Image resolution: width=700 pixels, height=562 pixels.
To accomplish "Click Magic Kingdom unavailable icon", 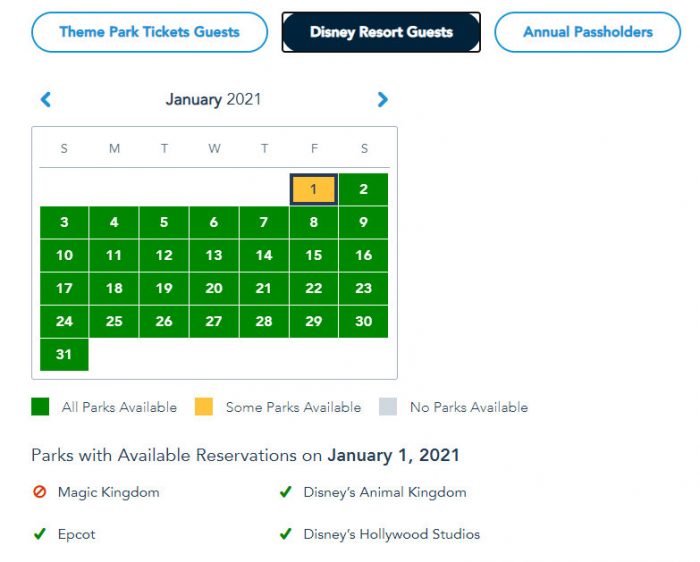I will pos(40,492).
